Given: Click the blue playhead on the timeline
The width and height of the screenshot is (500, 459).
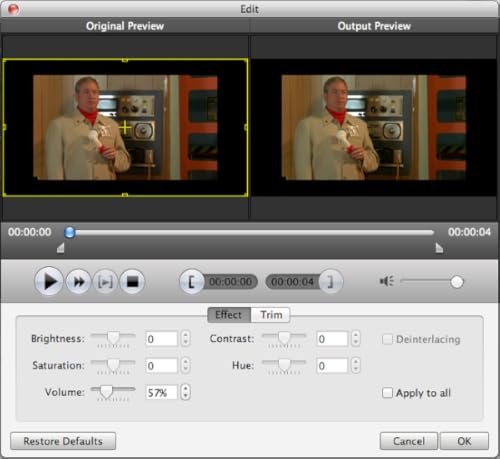Looking at the screenshot, I should 70,232.
